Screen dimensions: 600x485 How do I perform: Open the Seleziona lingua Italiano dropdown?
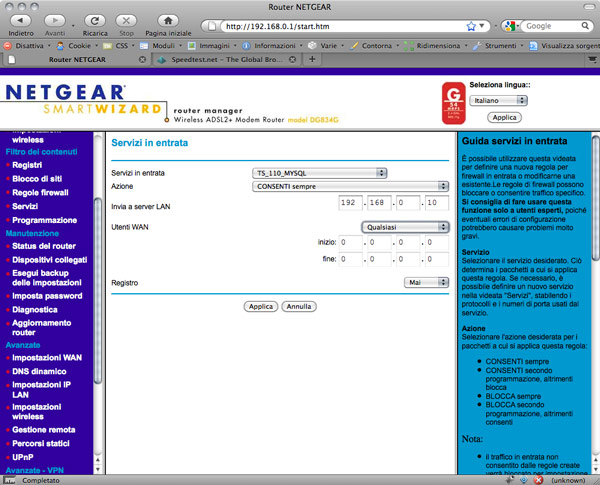(x=498, y=100)
